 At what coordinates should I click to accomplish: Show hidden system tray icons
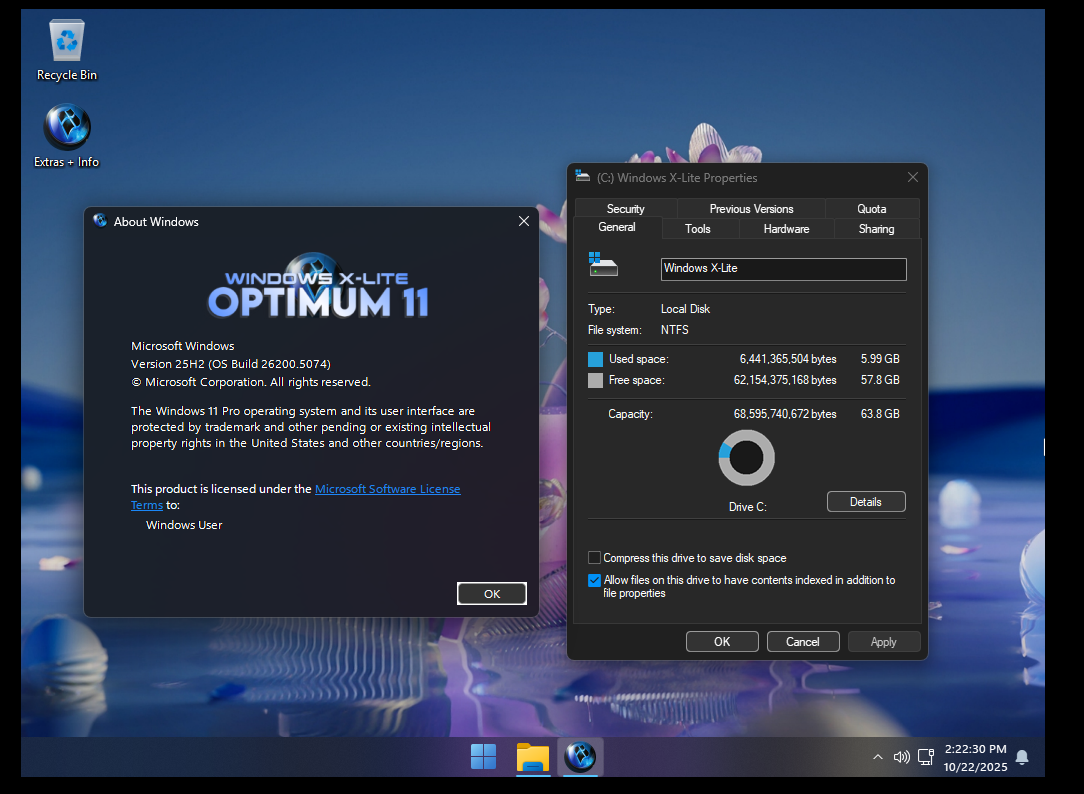click(878, 757)
